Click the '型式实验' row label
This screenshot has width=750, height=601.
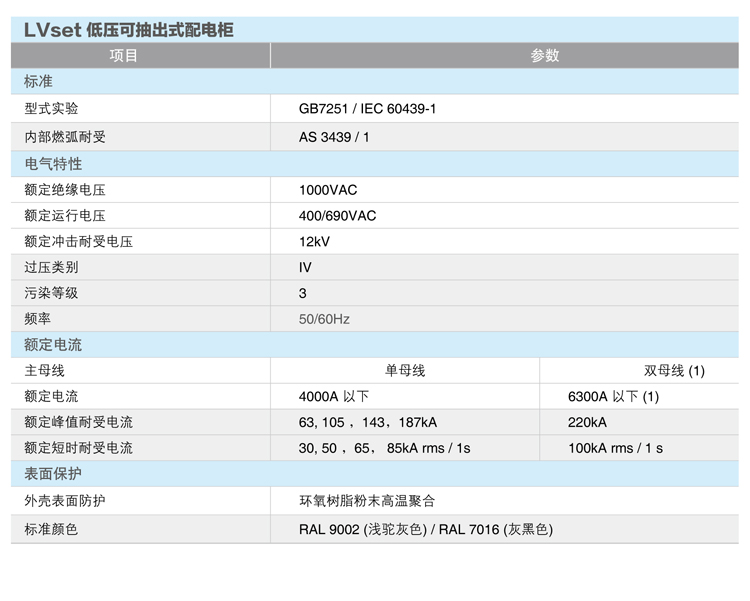(51, 109)
